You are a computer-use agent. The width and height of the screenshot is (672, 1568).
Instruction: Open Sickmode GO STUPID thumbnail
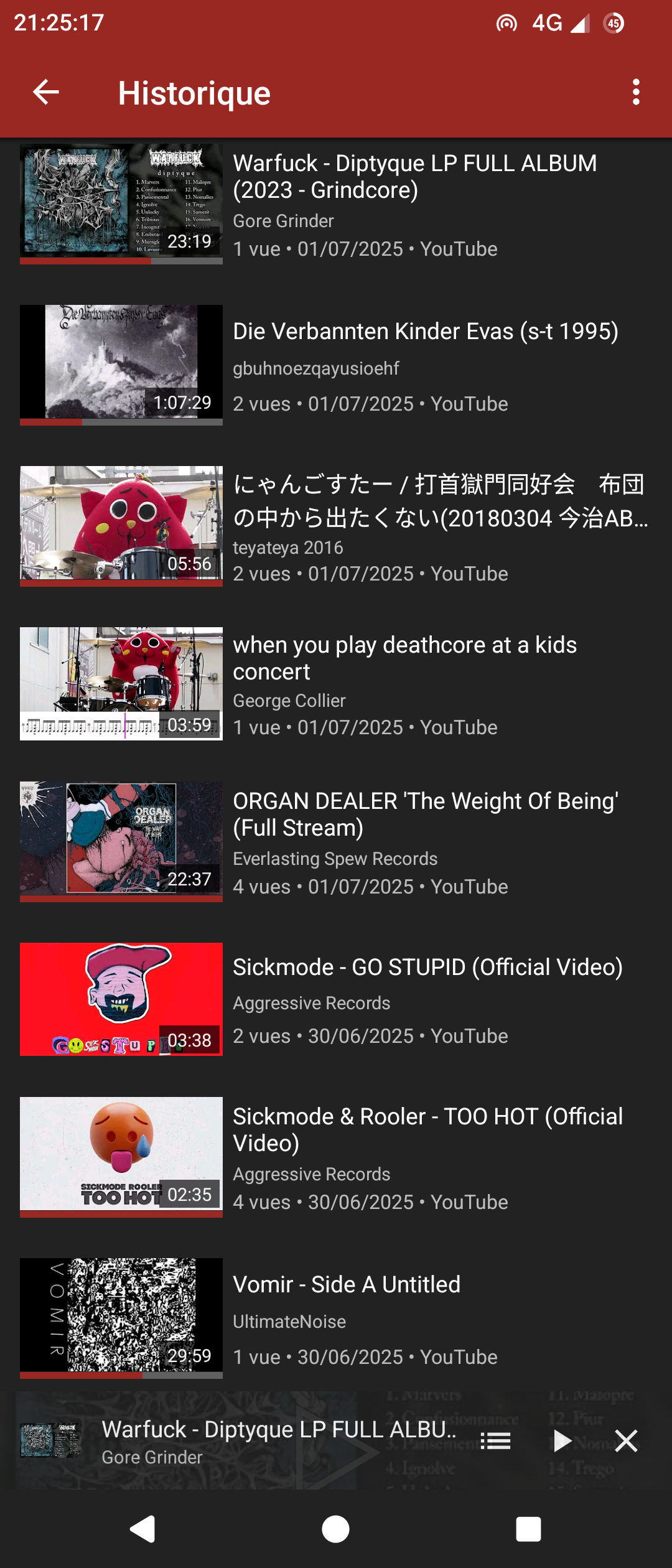pos(121,999)
